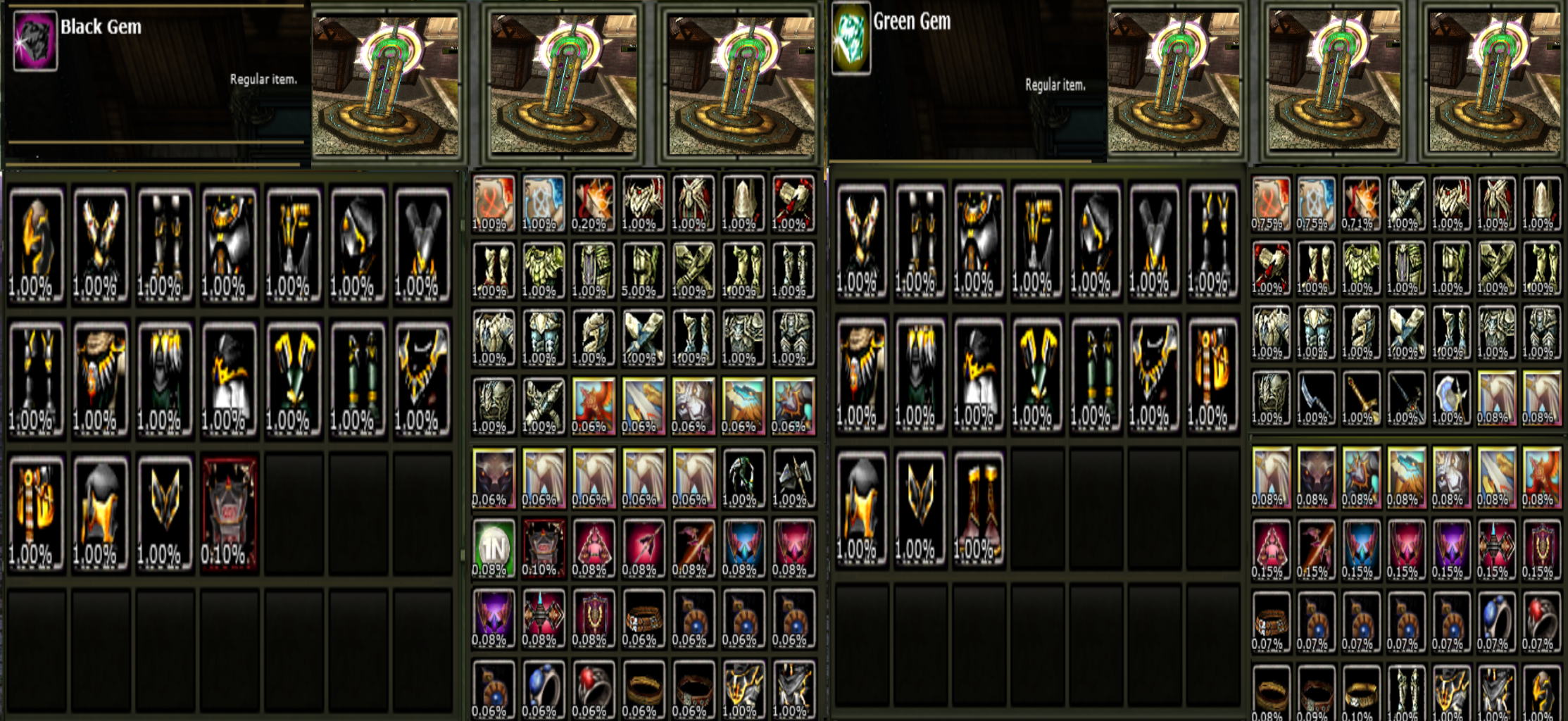Select the red rune scroll marked 0.75%

click(x=1270, y=204)
